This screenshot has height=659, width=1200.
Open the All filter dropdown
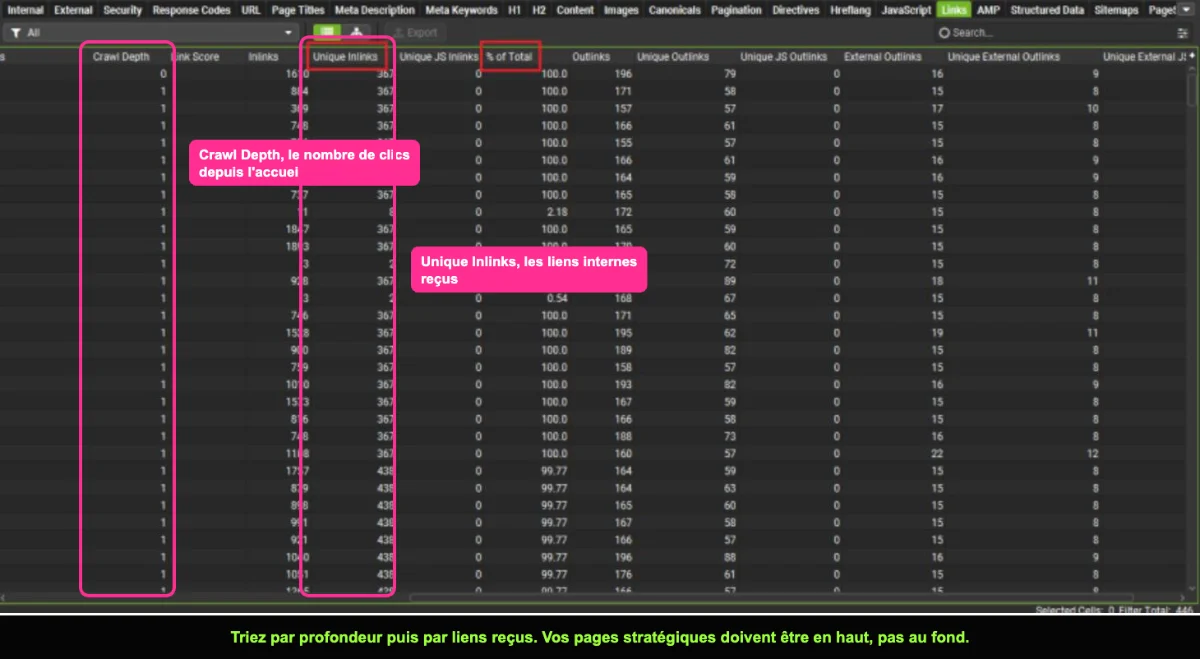(x=151, y=33)
